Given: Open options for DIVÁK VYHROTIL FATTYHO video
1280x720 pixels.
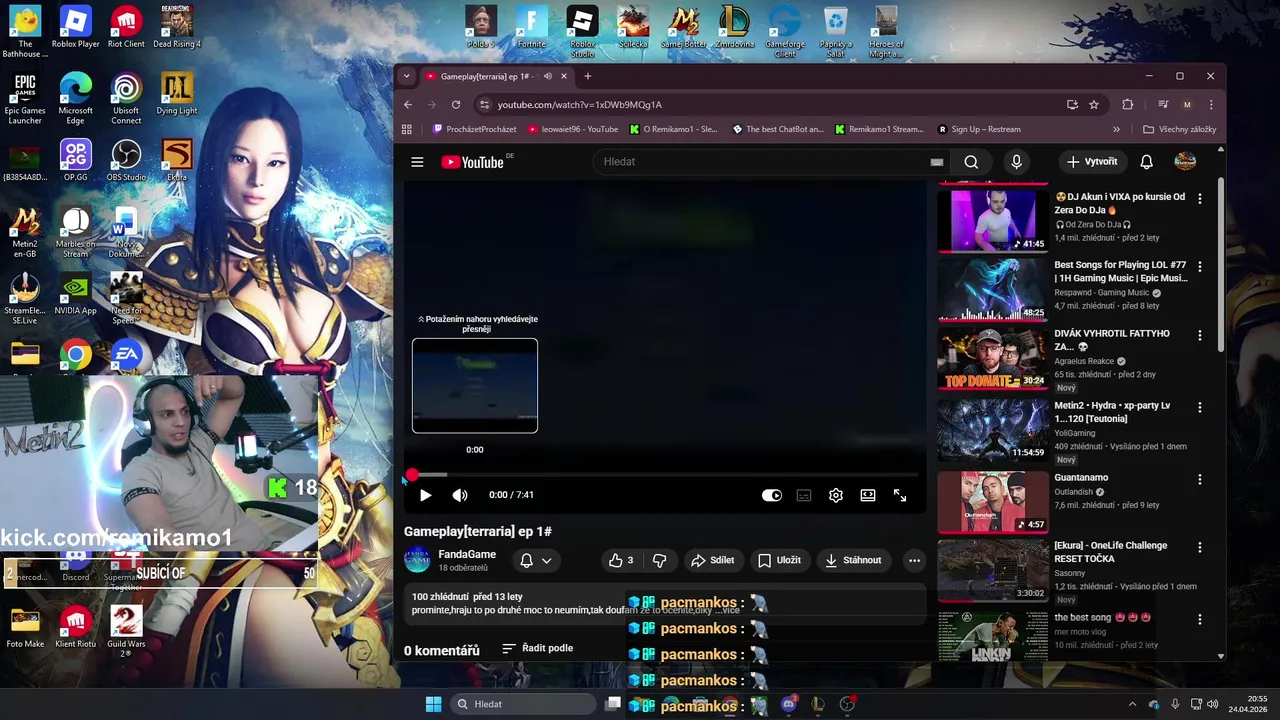Looking at the screenshot, I should click(1200, 336).
